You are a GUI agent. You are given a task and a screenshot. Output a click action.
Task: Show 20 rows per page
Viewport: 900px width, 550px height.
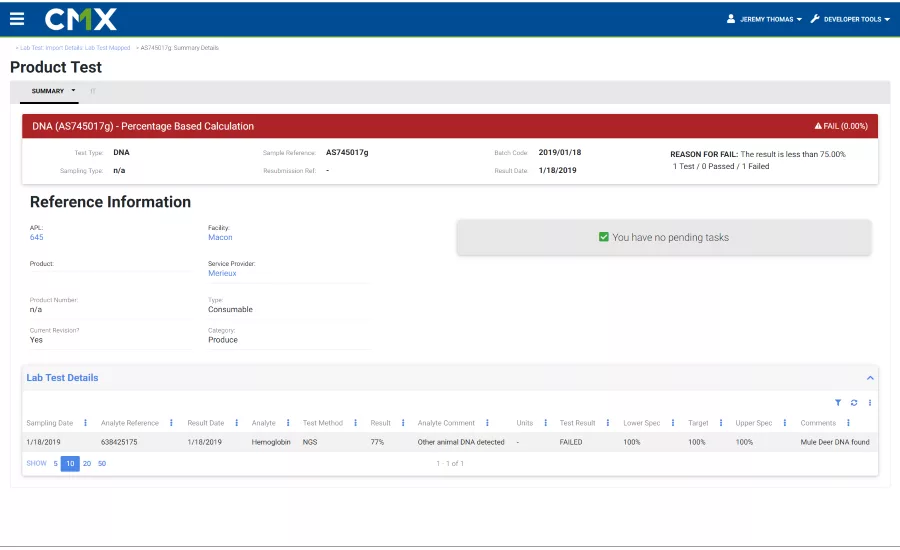click(x=87, y=463)
